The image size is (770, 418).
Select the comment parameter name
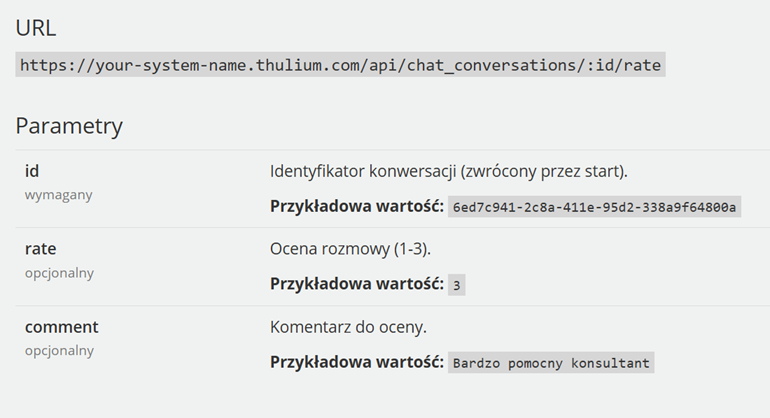62,327
